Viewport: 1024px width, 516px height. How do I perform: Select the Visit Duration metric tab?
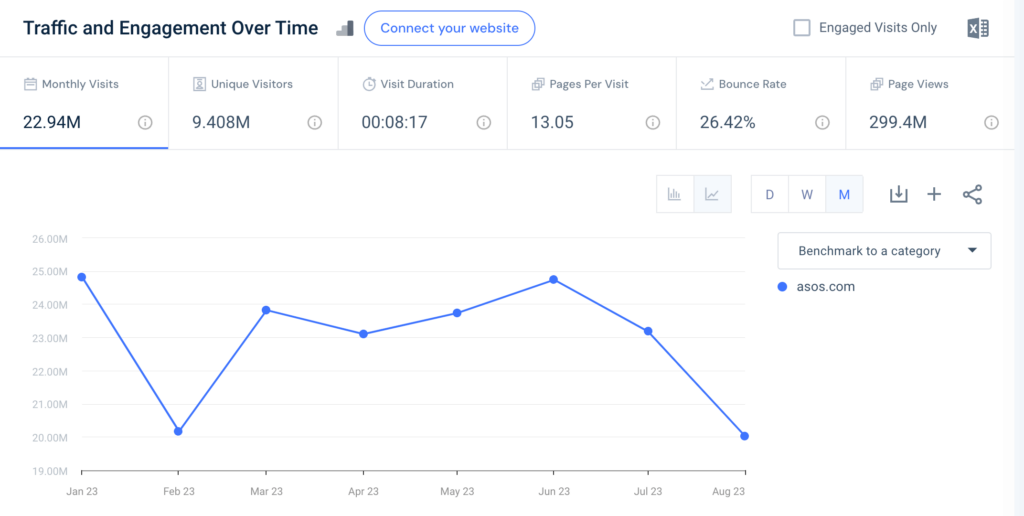click(x=422, y=104)
